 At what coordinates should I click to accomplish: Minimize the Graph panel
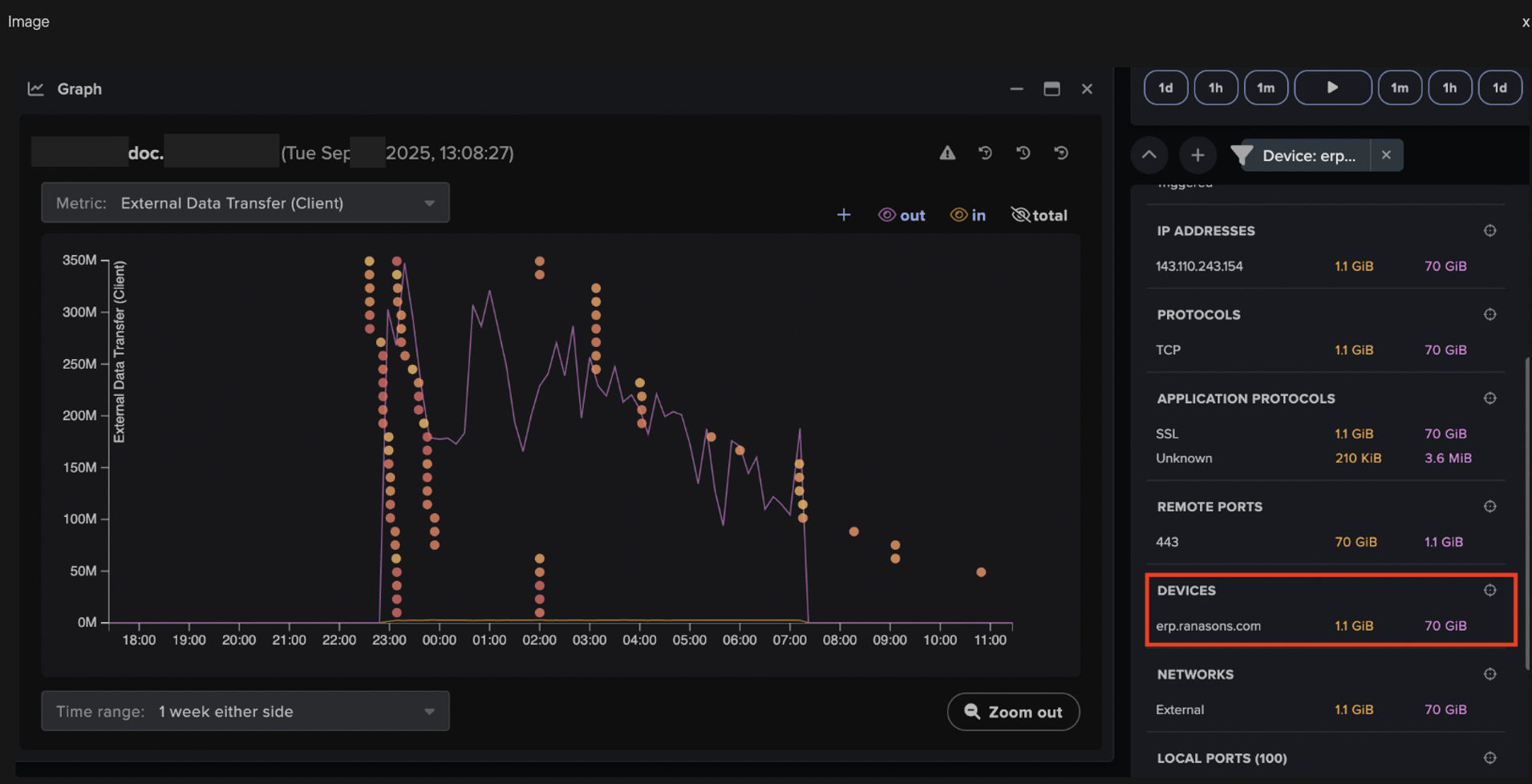click(x=1016, y=89)
